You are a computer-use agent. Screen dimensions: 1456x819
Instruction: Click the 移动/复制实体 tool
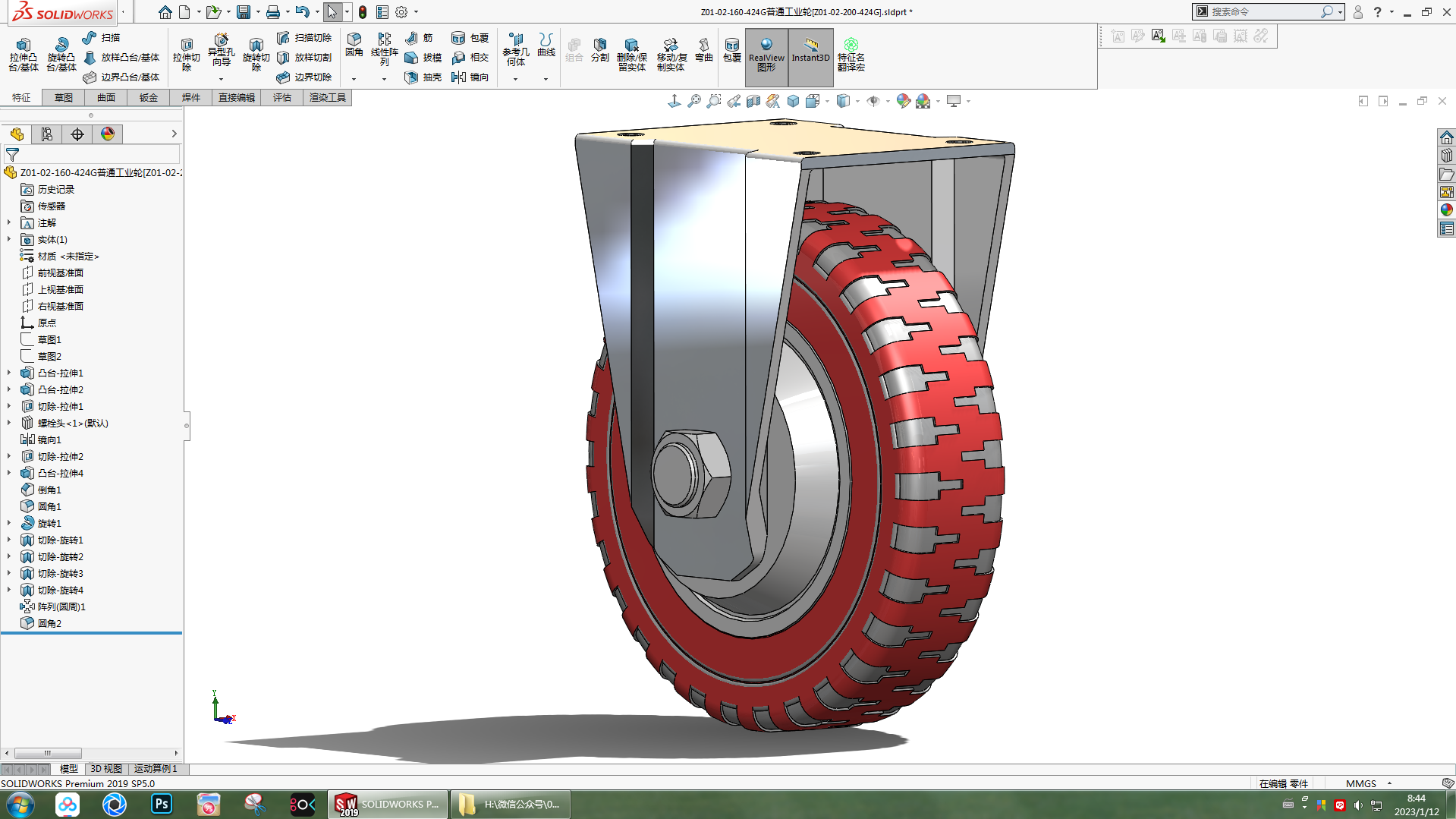click(x=671, y=55)
